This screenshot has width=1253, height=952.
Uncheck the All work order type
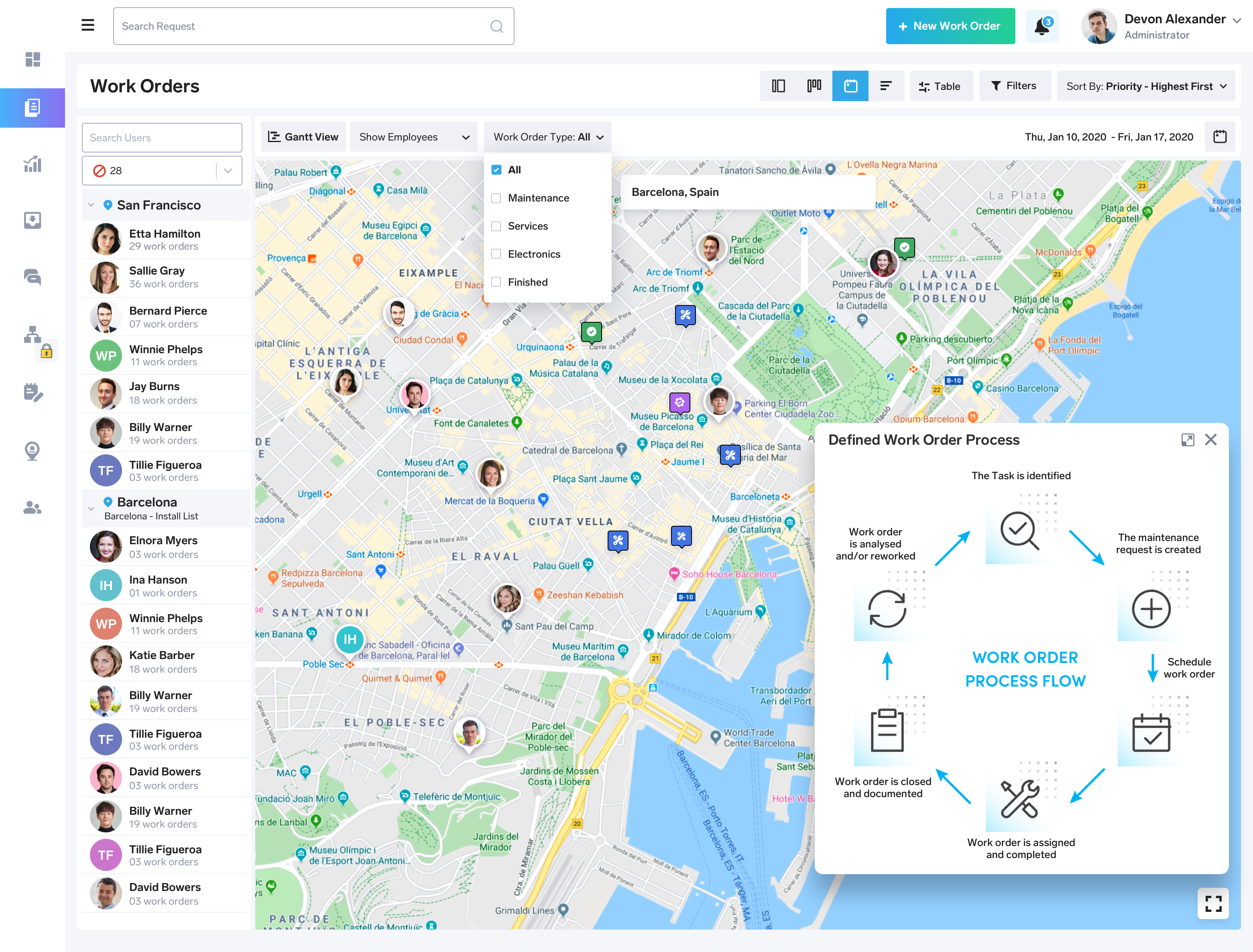496,170
